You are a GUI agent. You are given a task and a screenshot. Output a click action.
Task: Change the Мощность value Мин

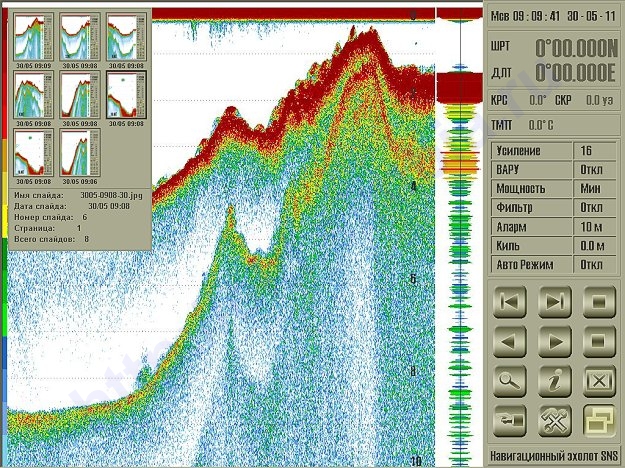click(x=594, y=188)
